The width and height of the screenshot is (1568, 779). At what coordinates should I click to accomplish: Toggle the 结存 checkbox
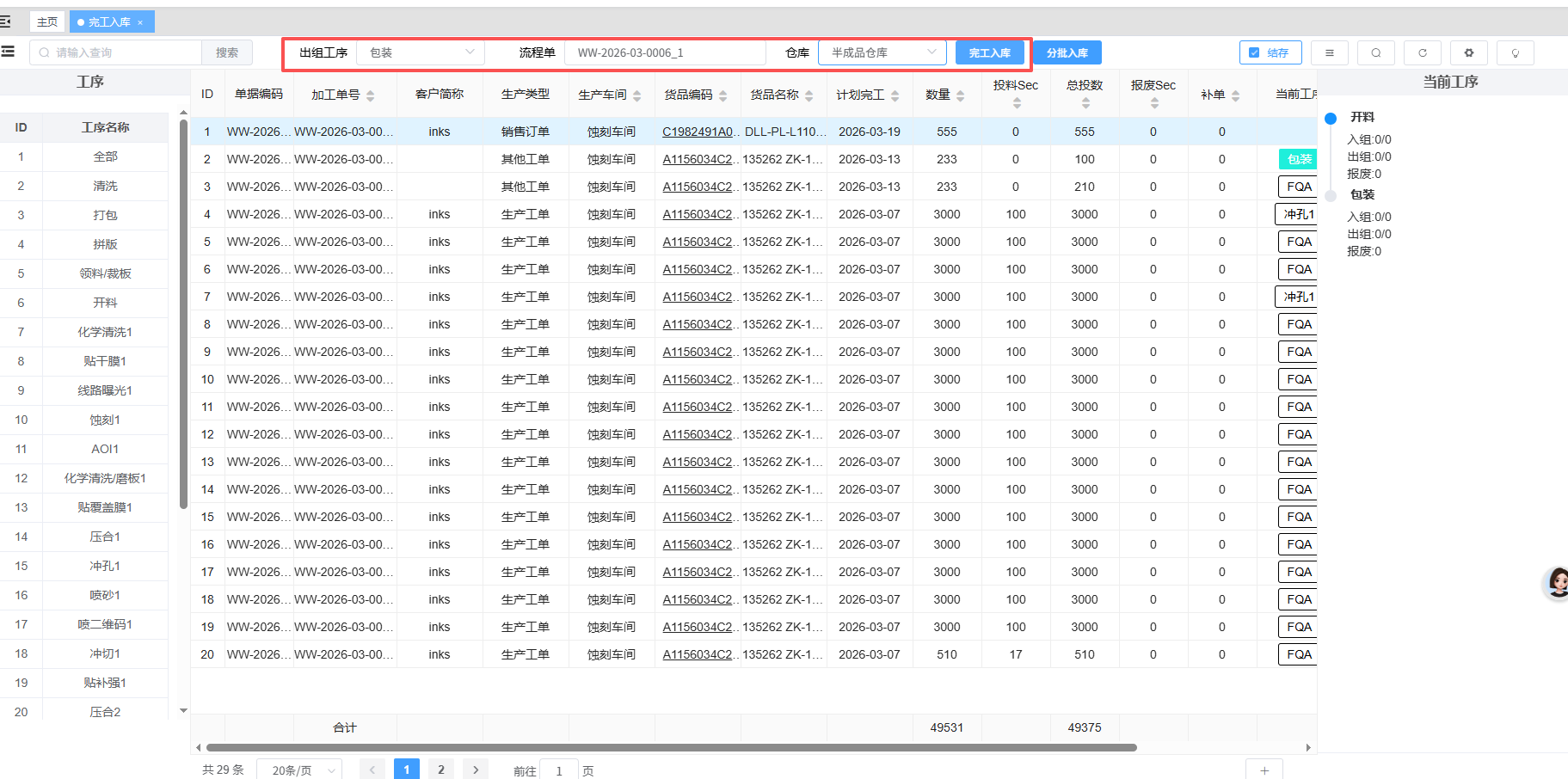[x=1254, y=52]
